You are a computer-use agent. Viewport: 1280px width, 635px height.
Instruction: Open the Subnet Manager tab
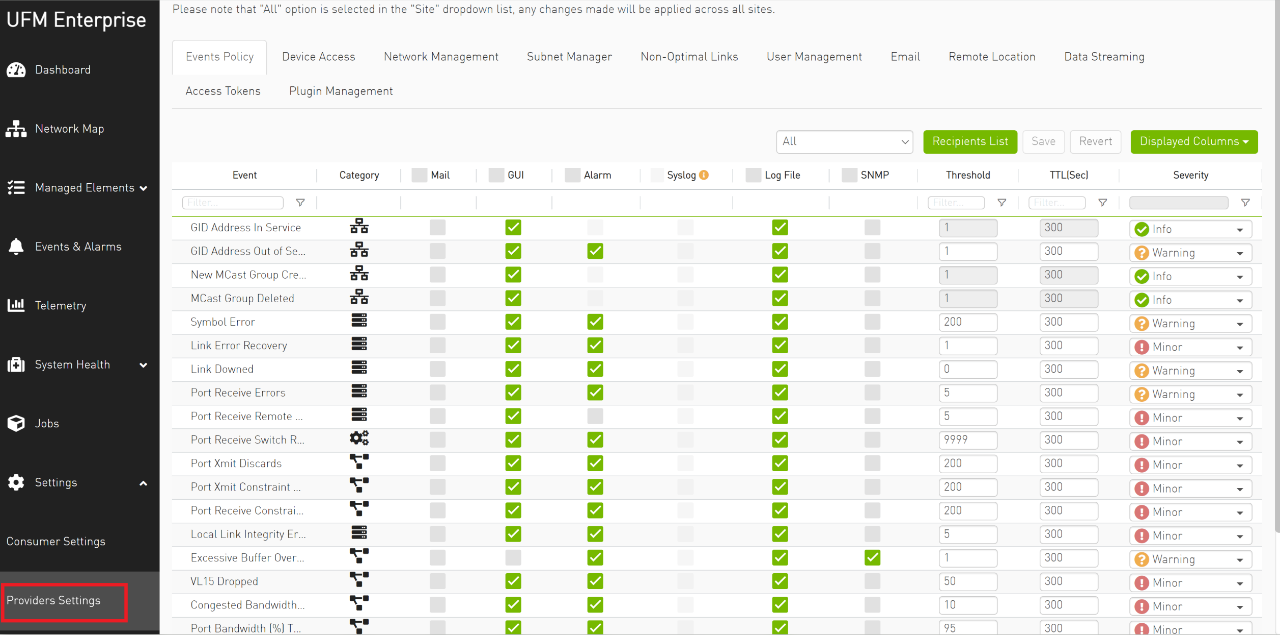569,56
